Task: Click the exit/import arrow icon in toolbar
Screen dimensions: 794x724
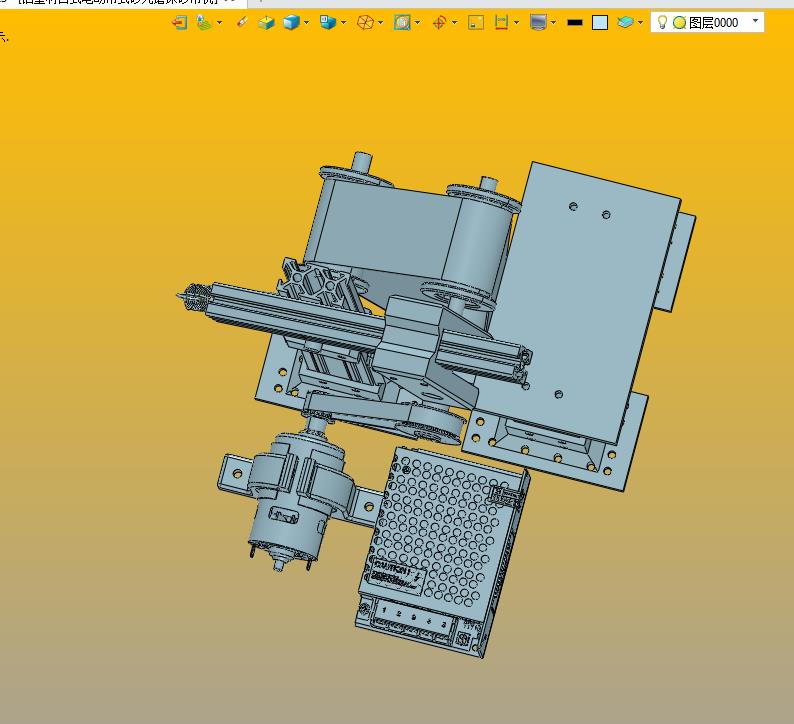Action: point(180,23)
